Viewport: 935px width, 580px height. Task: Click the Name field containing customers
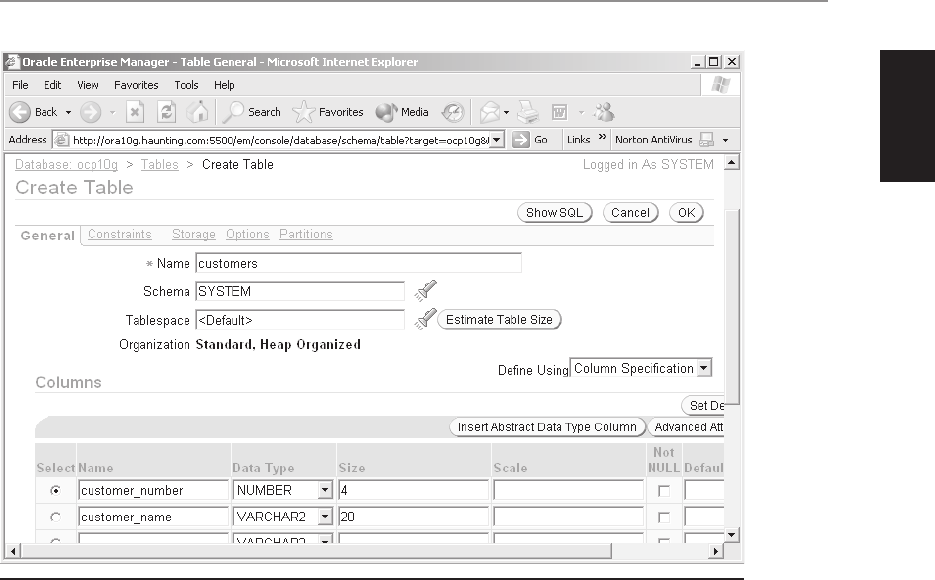tap(358, 263)
